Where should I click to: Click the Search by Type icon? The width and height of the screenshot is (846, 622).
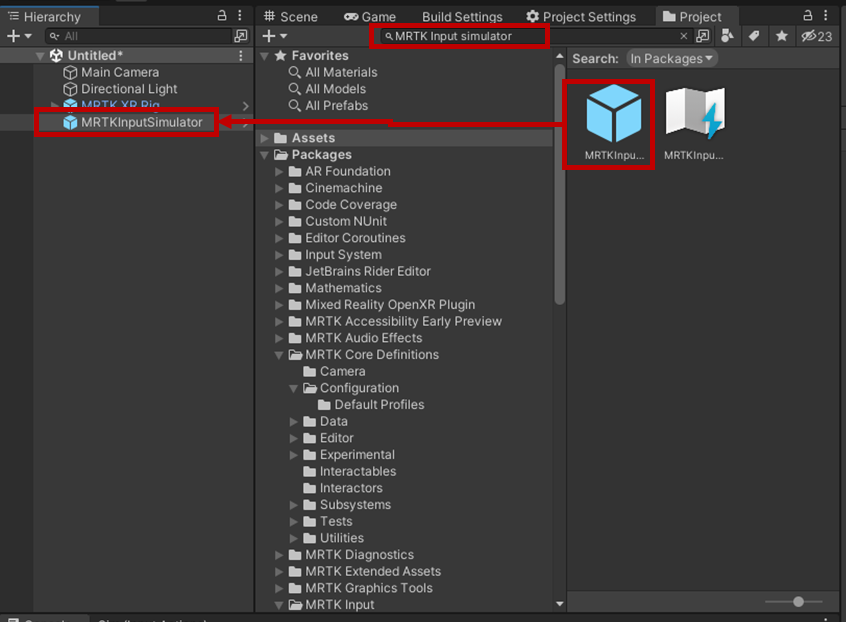pyautogui.click(x=727, y=36)
